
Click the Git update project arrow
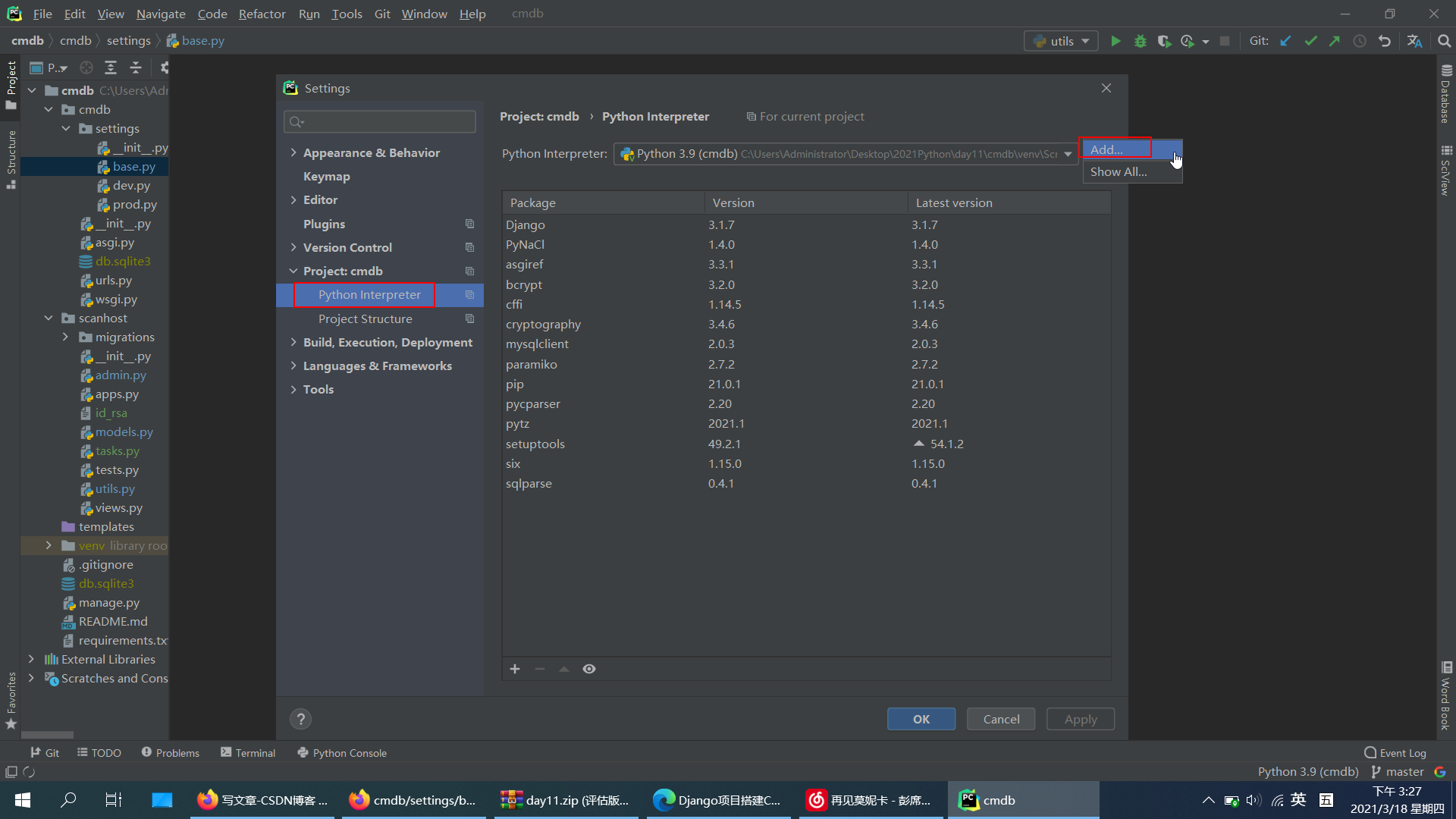click(1285, 41)
